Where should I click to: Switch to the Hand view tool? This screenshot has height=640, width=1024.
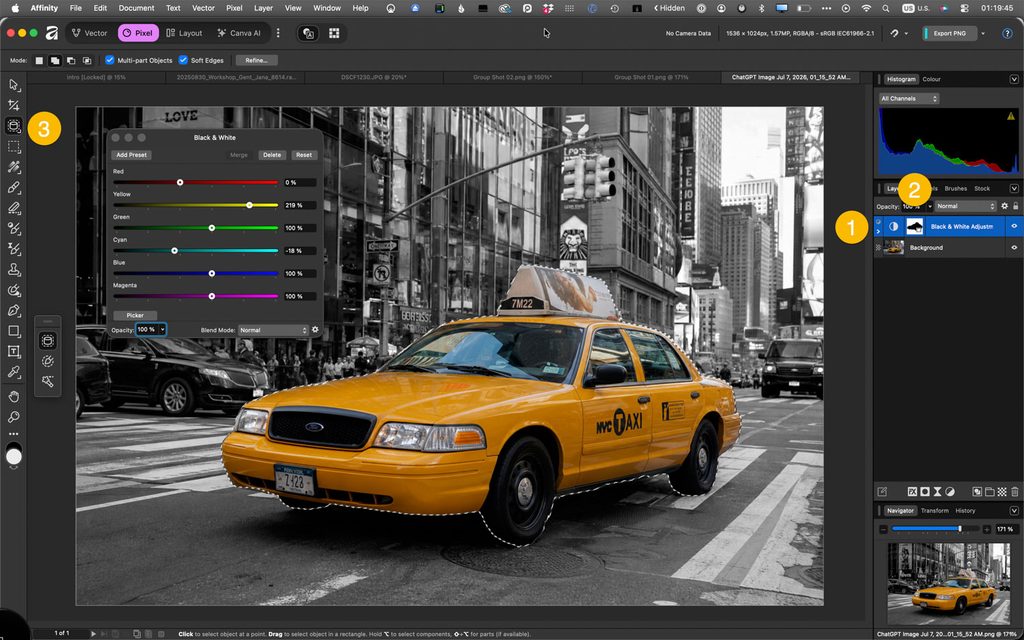pyautogui.click(x=14, y=396)
